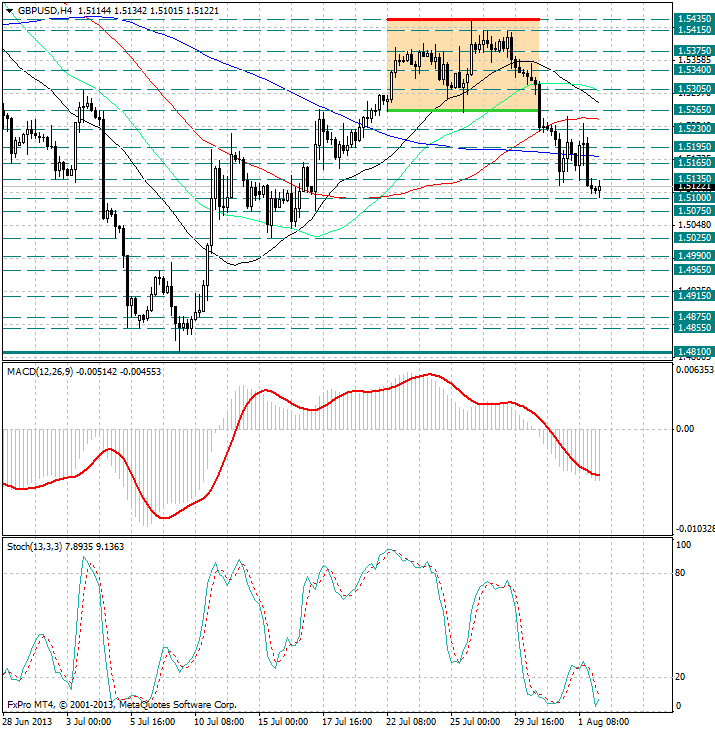Image resolution: width=715 pixels, height=730 pixels.
Task: Click the 28 Jun 2013 date label
Action: 28,722
